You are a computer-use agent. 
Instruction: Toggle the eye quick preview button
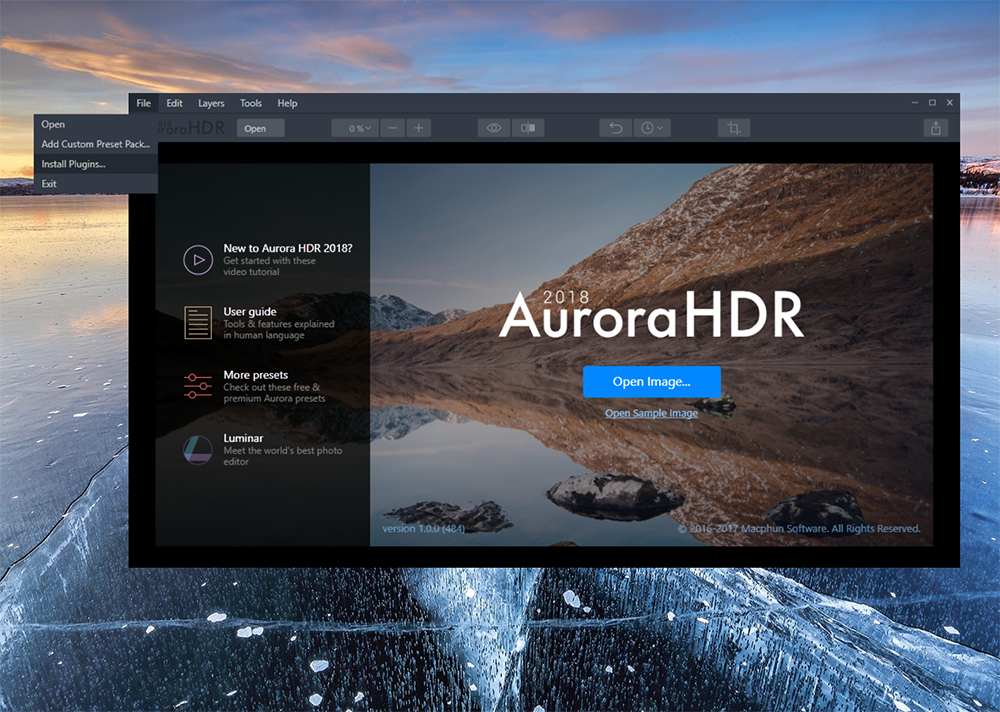click(494, 128)
